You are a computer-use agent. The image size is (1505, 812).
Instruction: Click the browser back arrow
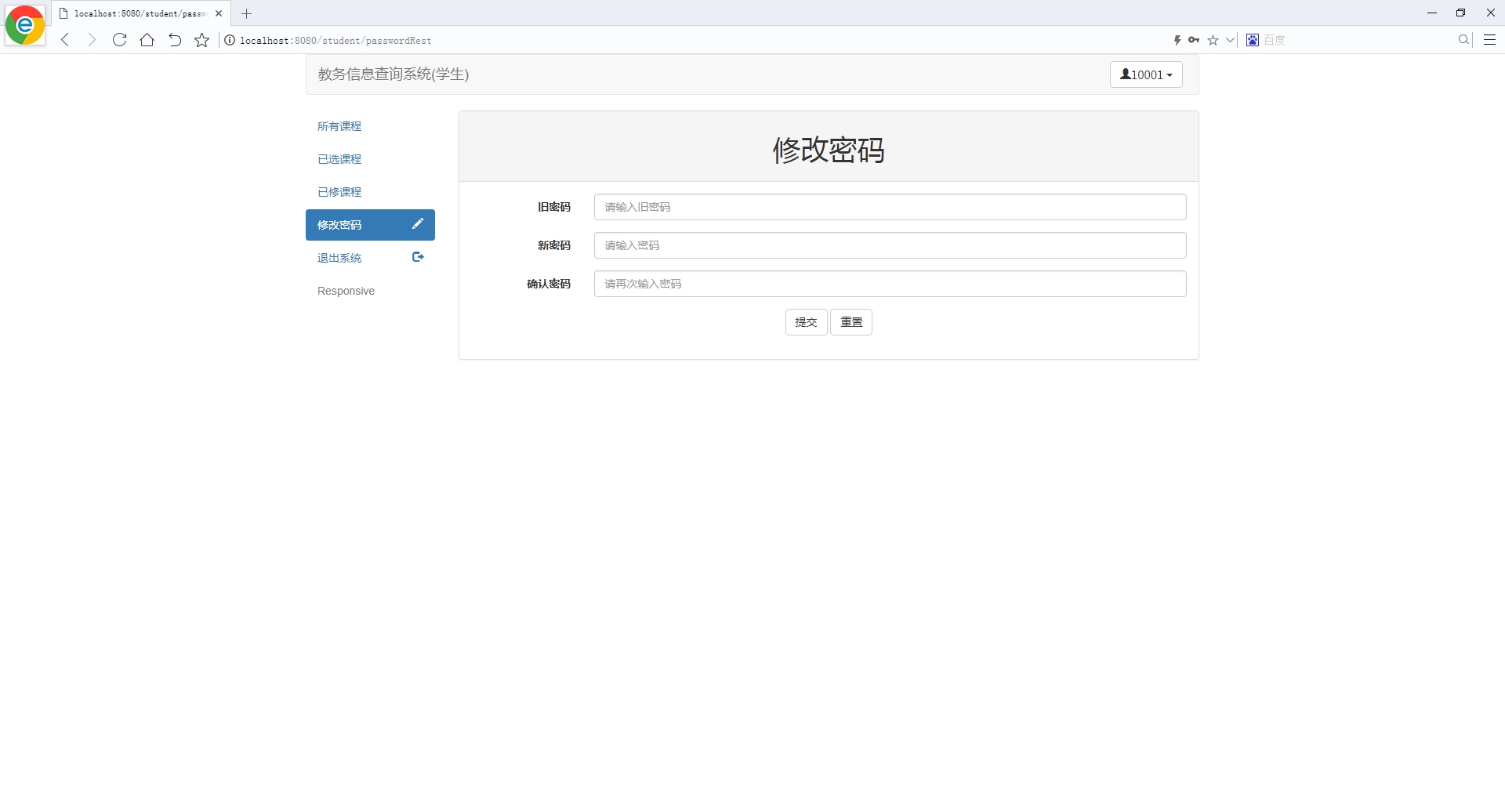pyautogui.click(x=65, y=40)
